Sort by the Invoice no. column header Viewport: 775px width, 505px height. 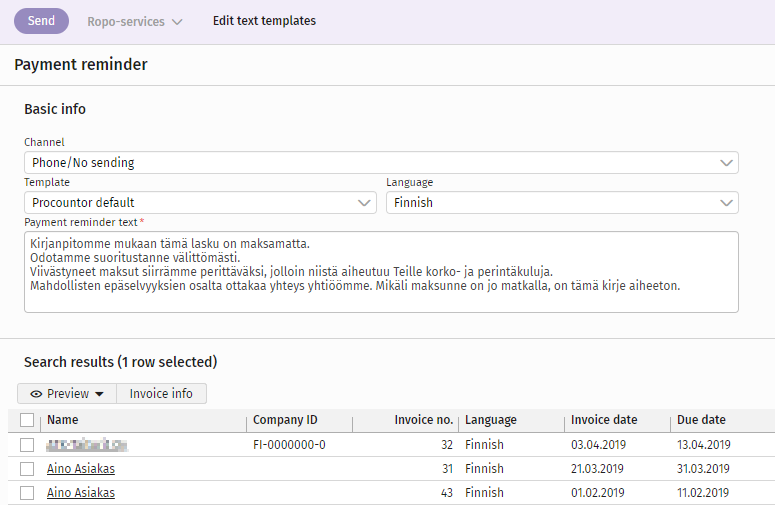(424, 420)
